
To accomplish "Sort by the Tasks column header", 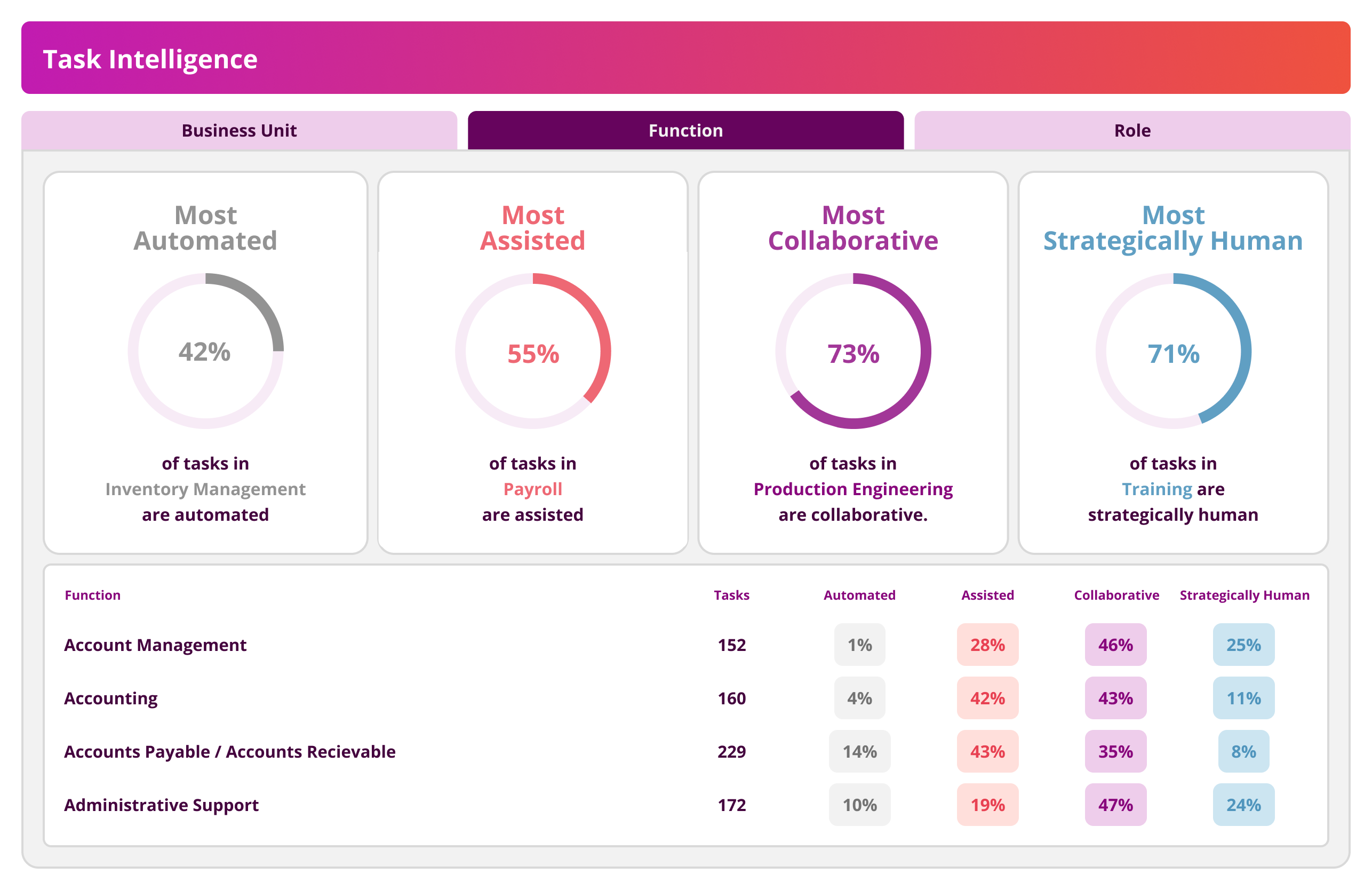I will tap(731, 595).
